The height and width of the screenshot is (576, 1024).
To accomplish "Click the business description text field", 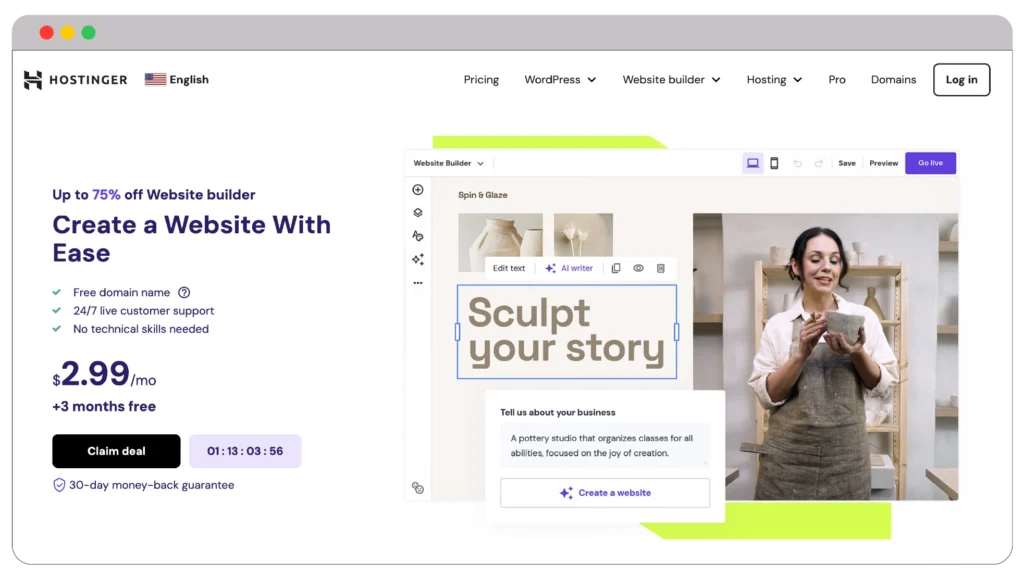I will pos(604,445).
